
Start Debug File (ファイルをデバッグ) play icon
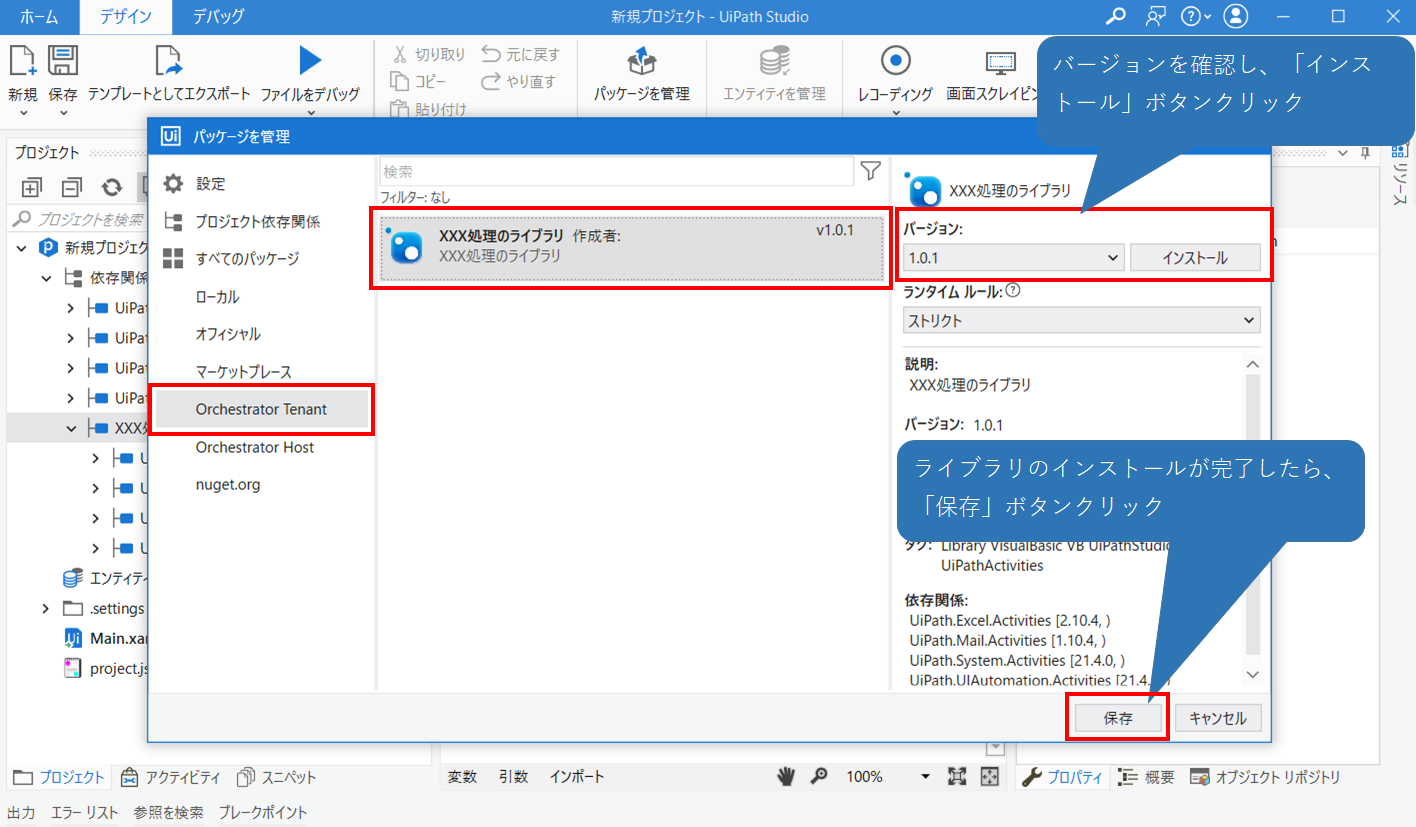(x=310, y=61)
